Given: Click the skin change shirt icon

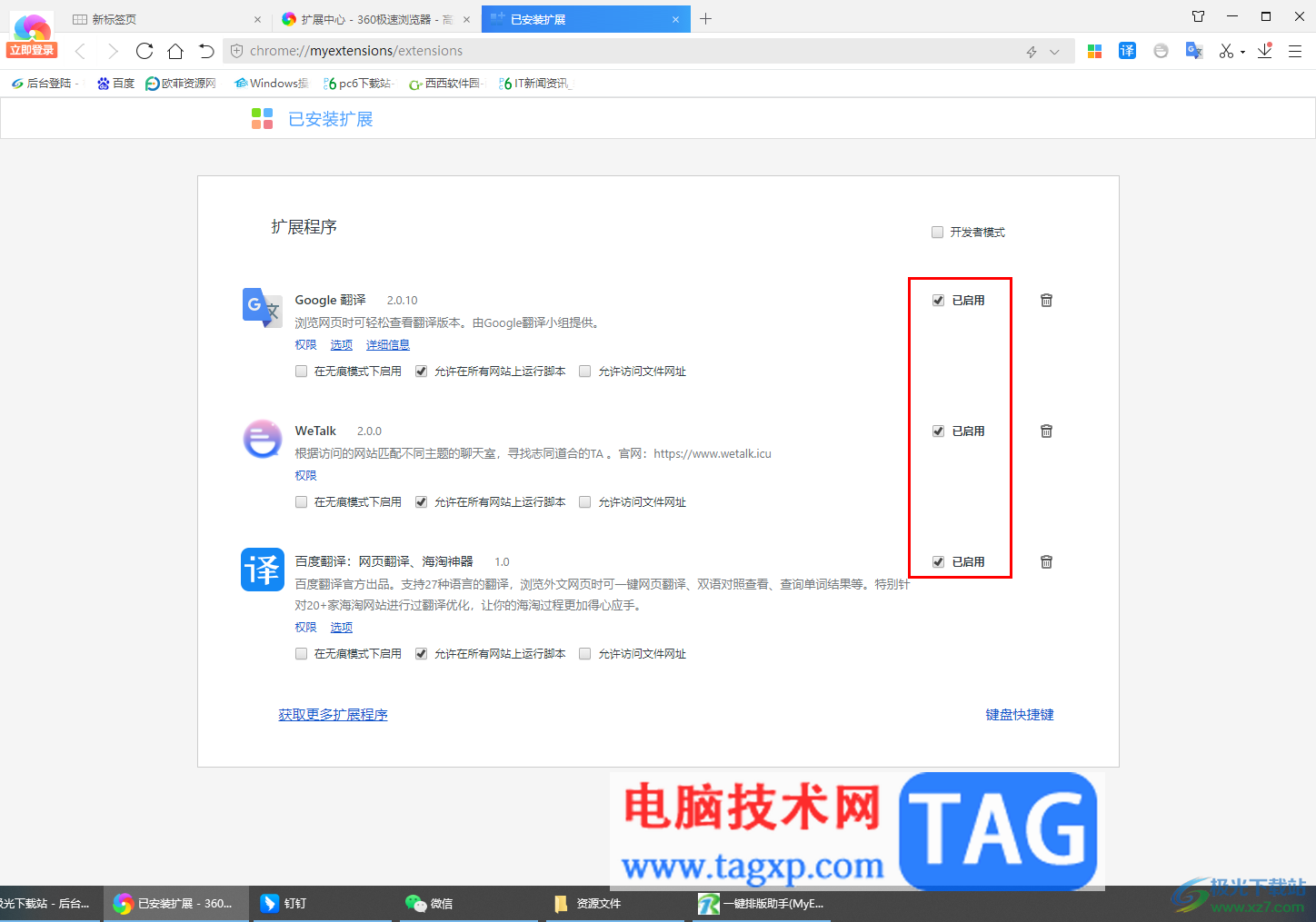Looking at the screenshot, I should point(1199,16).
